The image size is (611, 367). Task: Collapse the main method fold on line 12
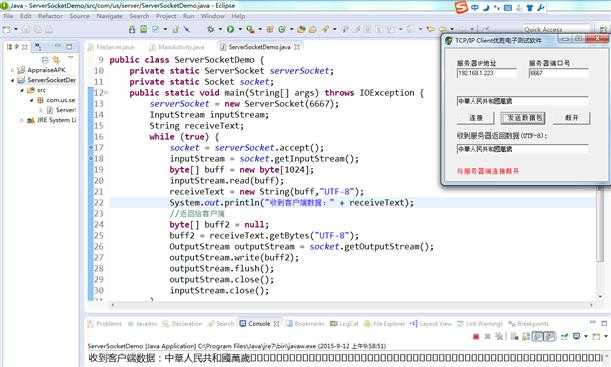click(106, 93)
